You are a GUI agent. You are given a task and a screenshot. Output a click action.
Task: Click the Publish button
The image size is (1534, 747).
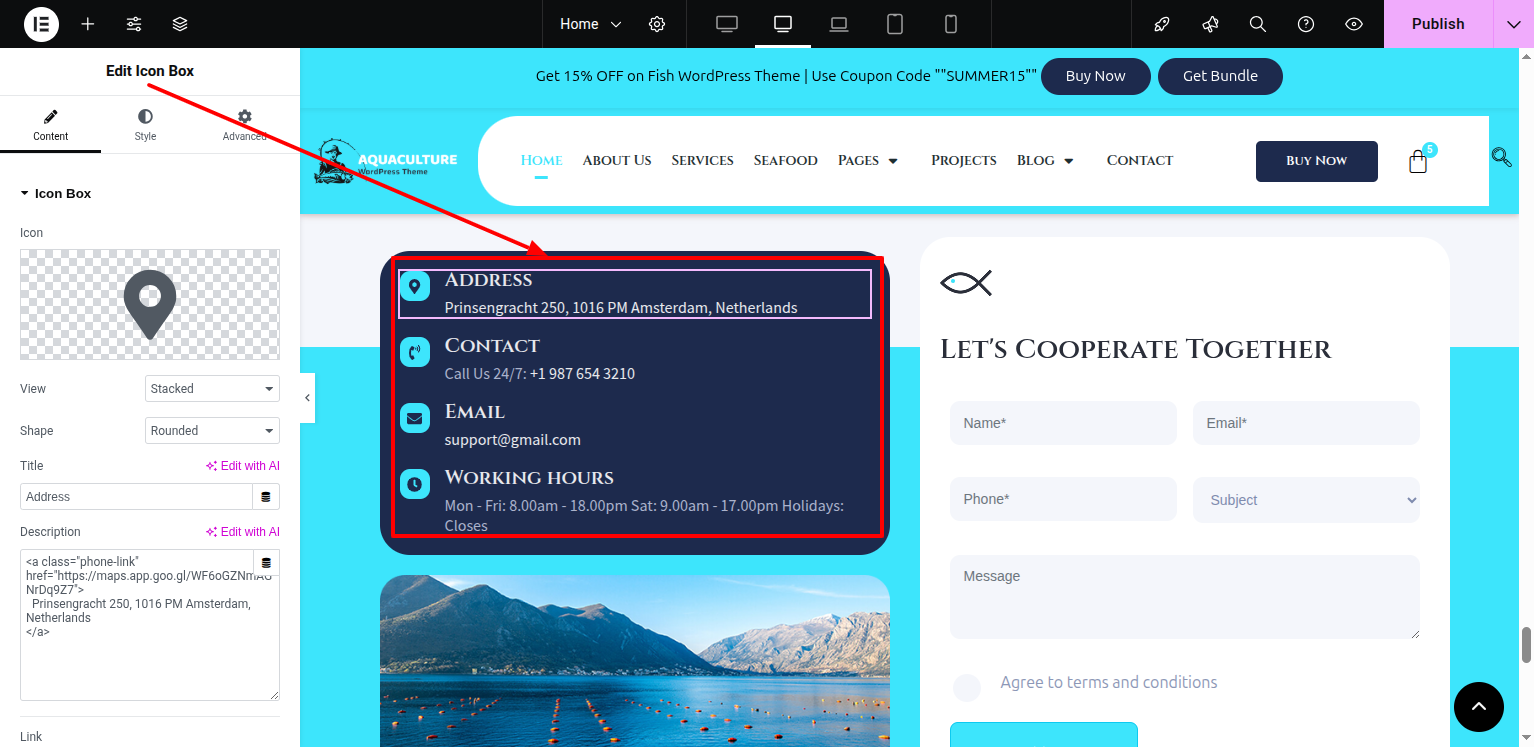point(1437,24)
